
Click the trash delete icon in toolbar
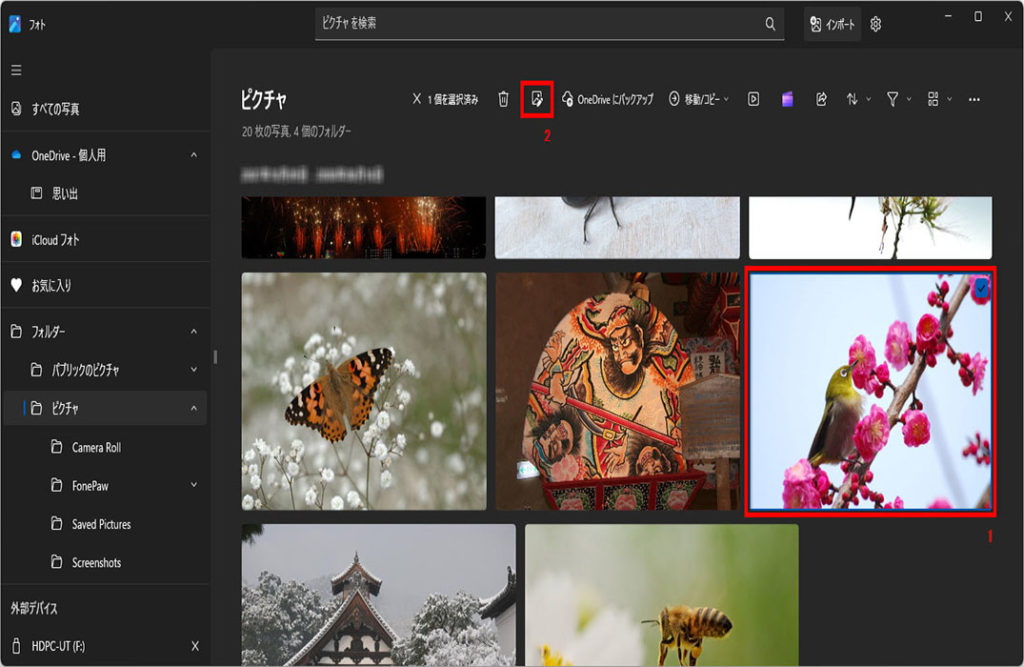coord(504,99)
